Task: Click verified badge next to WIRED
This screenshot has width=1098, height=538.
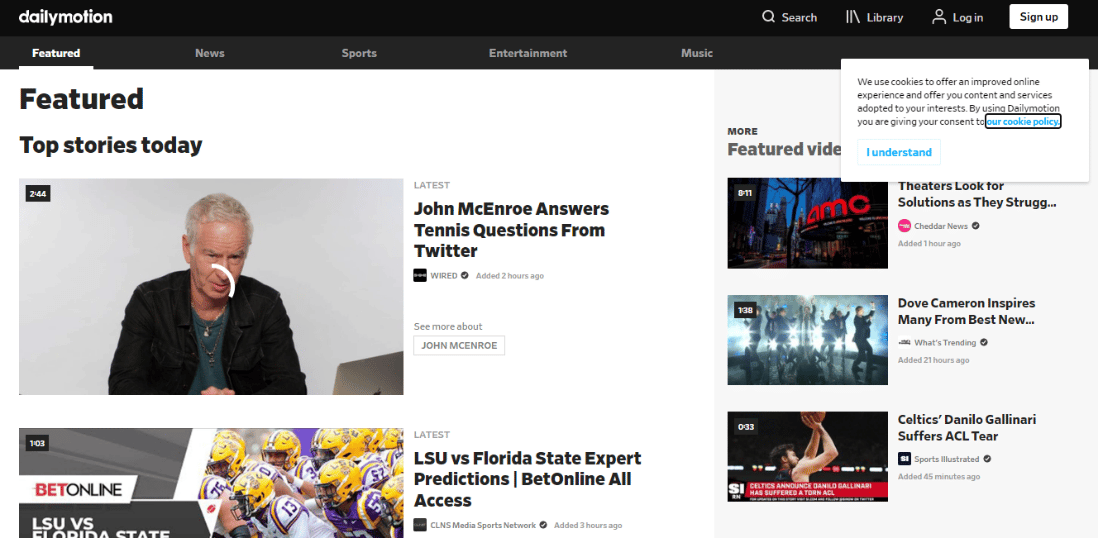Action: click(464, 275)
